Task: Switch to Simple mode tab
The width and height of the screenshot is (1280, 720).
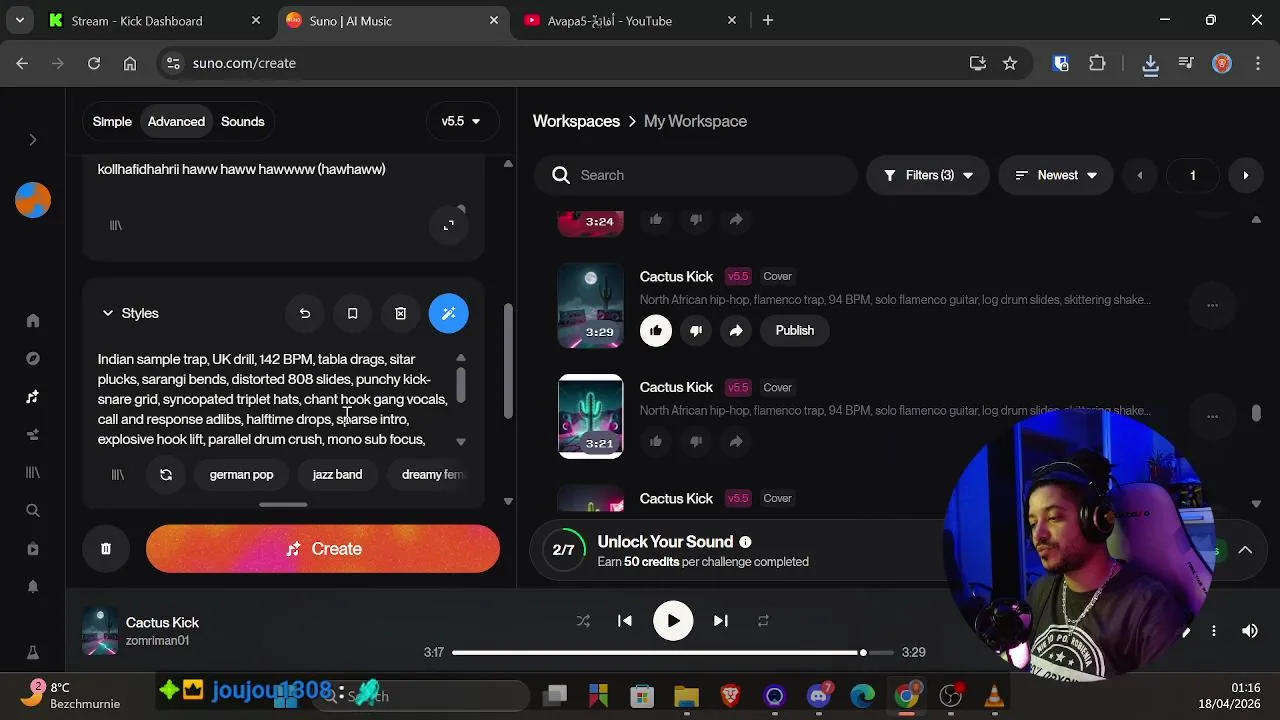Action: 112,121
